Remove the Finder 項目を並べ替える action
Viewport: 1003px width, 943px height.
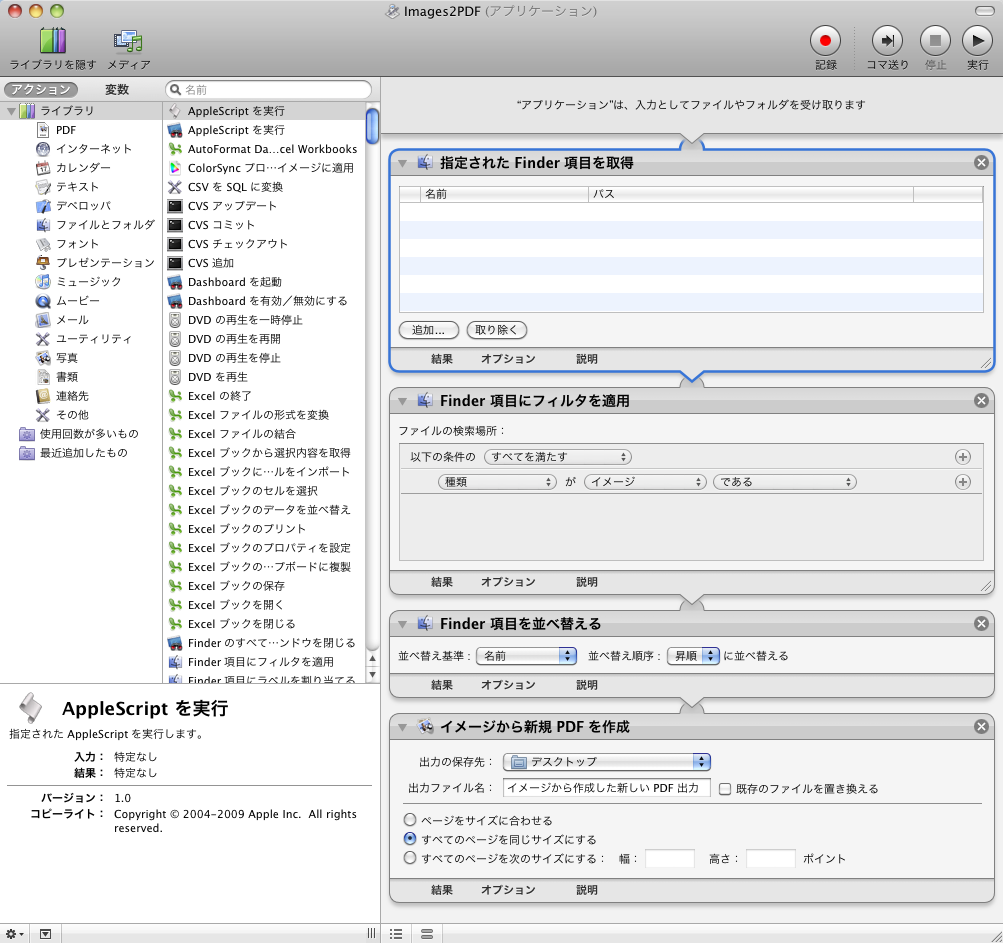[981, 624]
